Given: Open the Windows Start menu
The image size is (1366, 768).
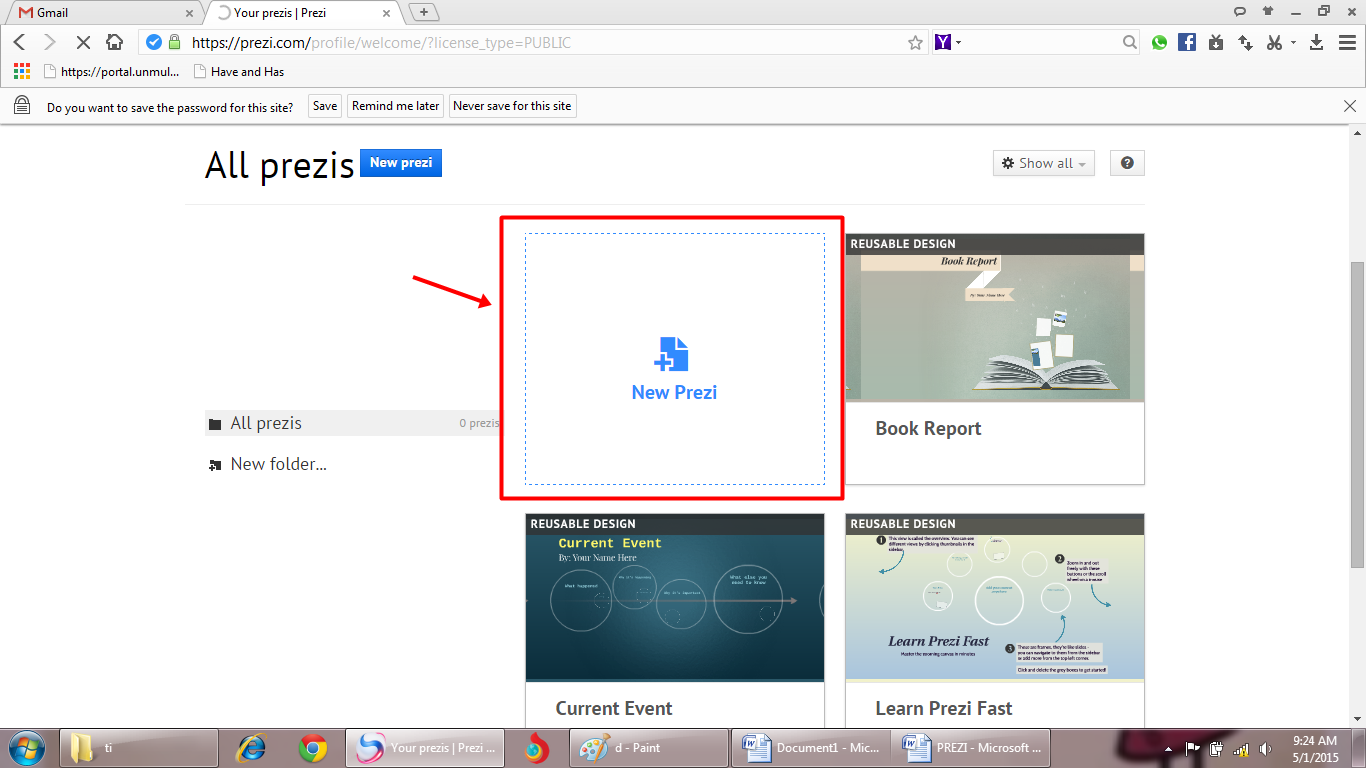Looking at the screenshot, I should tap(27, 747).
